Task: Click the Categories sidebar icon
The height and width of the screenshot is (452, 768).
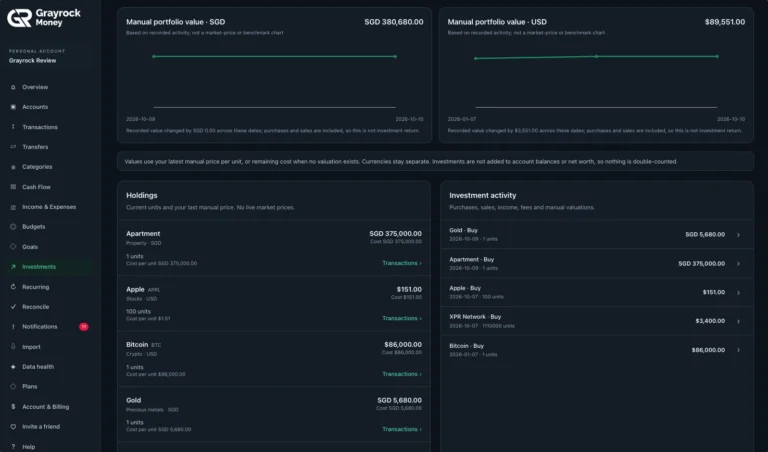Action: coord(13,167)
